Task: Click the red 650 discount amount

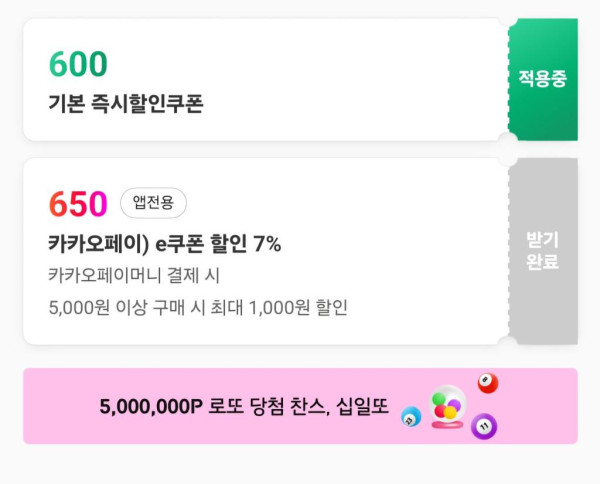Action: click(77, 204)
